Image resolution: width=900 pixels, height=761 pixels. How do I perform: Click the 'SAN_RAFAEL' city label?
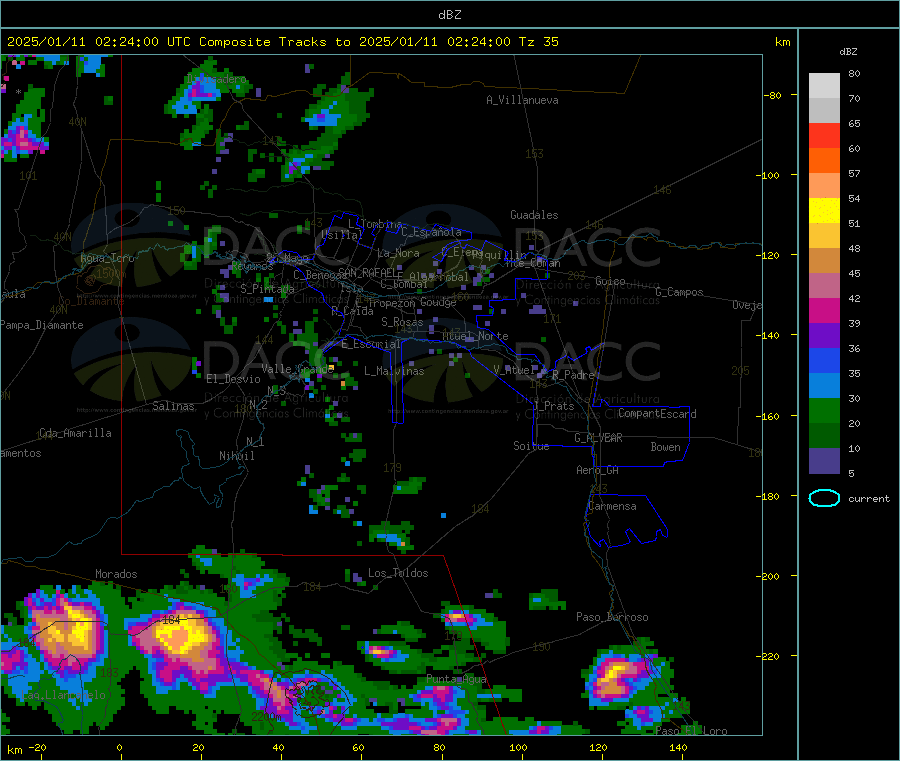tap(368, 272)
